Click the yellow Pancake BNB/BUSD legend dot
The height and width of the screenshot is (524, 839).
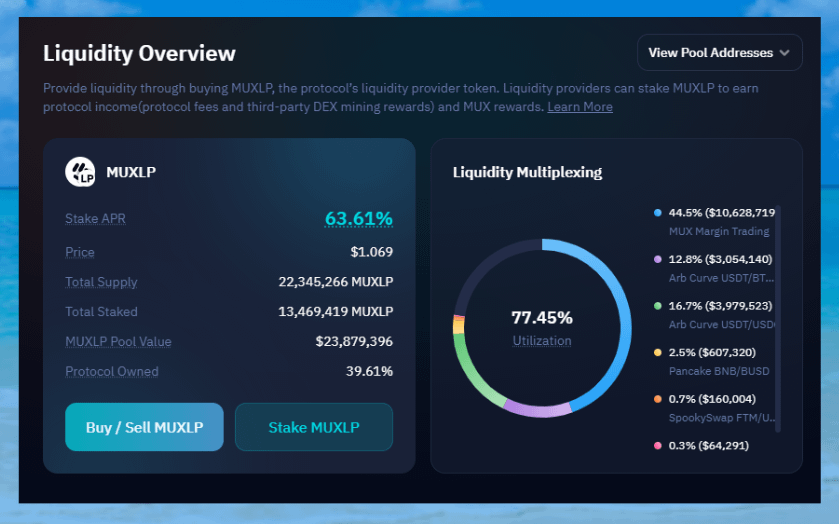point(657,352)
